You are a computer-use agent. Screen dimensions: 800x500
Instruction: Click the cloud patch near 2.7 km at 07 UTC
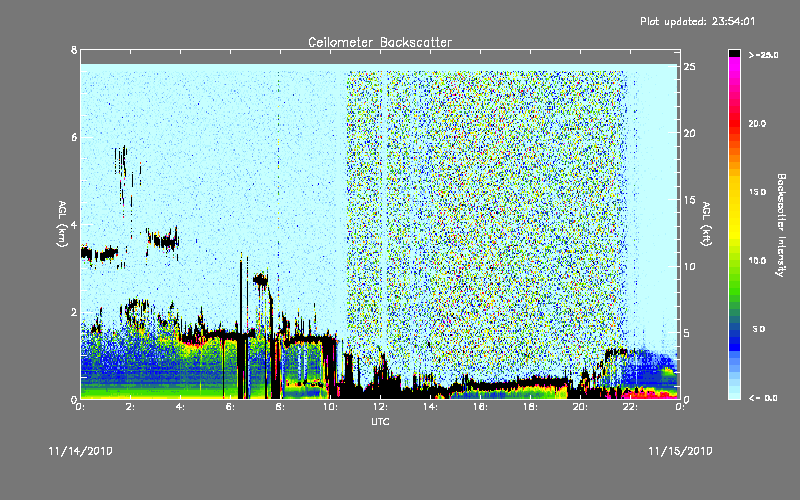click(260, 280)
